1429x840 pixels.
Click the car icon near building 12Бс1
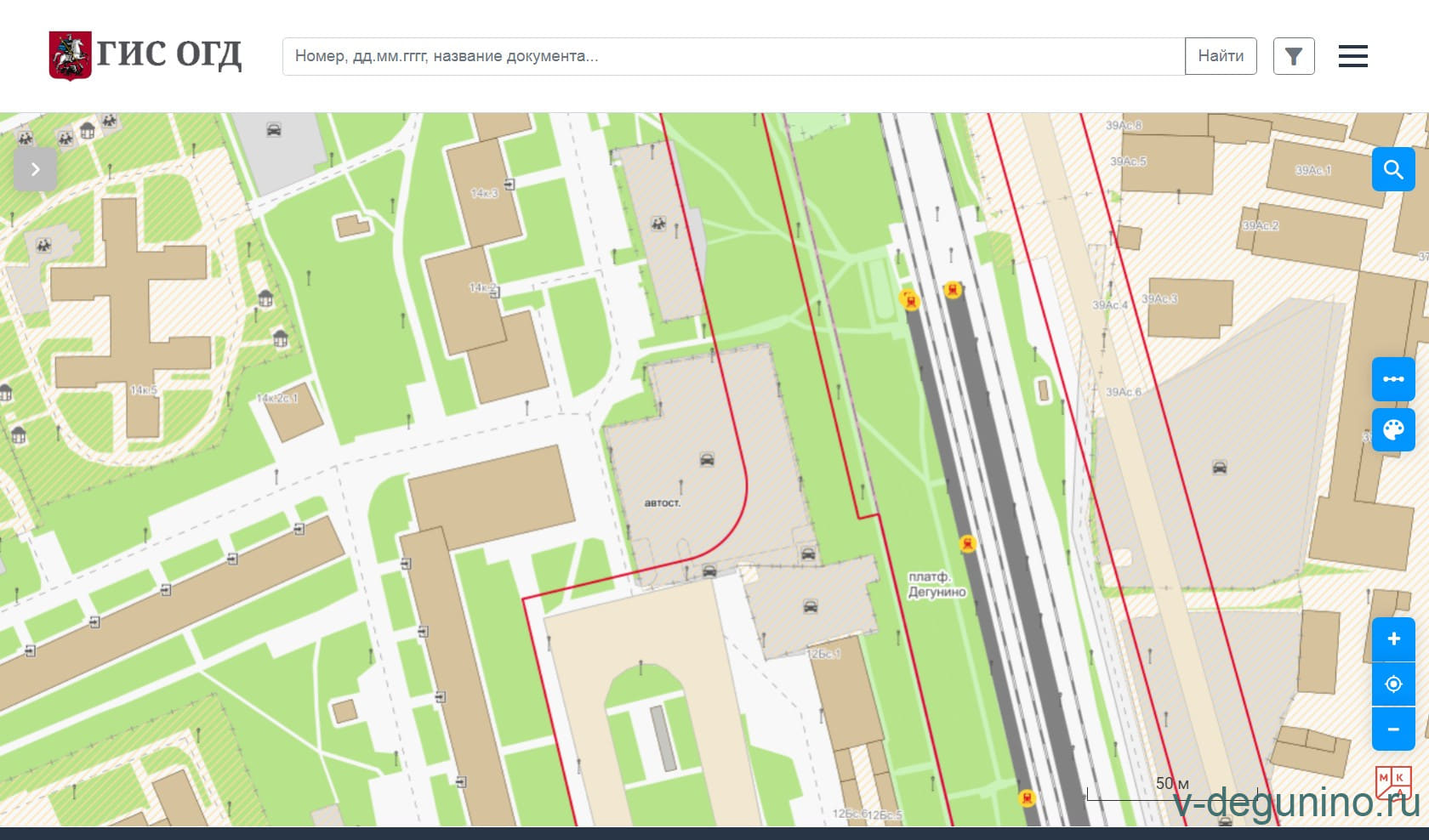tap(810, 607)
